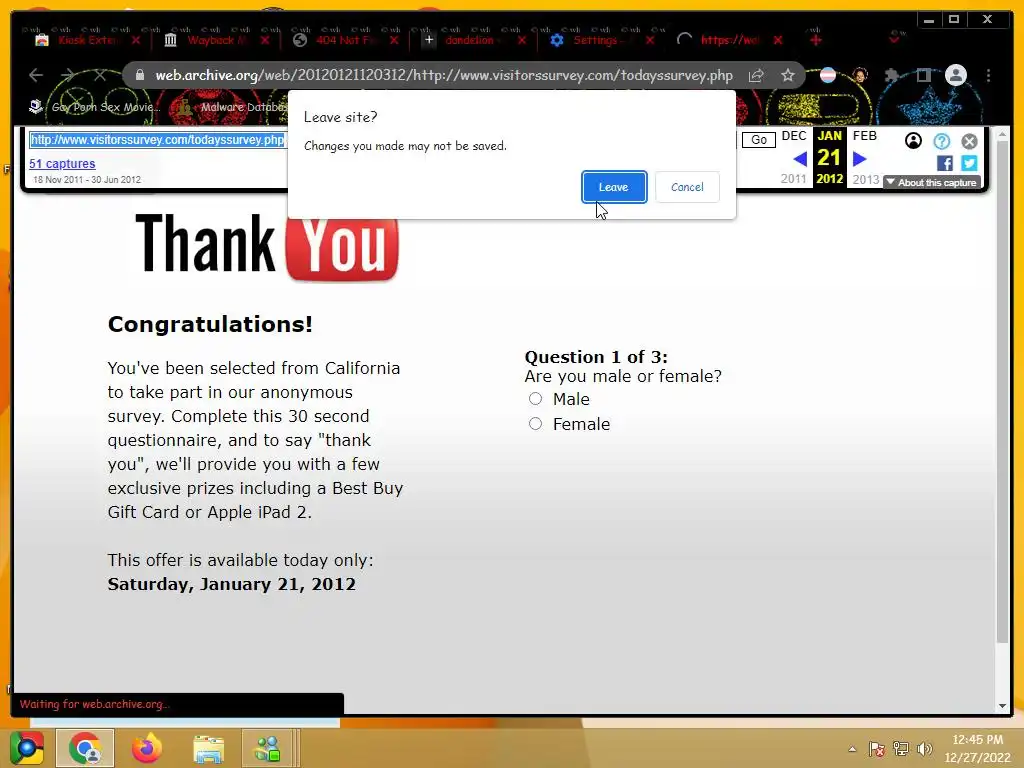The height and width of the screenshot is (768, 1024).
Task: Click the scrollbar down arrow
Action: (1002, 706)
